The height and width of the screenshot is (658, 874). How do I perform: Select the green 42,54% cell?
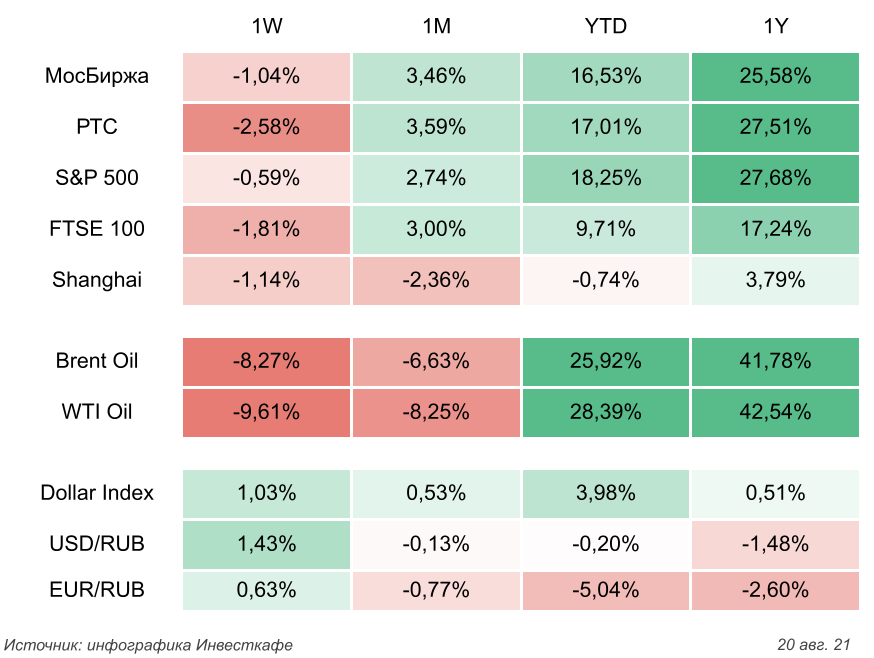(775, 412)
